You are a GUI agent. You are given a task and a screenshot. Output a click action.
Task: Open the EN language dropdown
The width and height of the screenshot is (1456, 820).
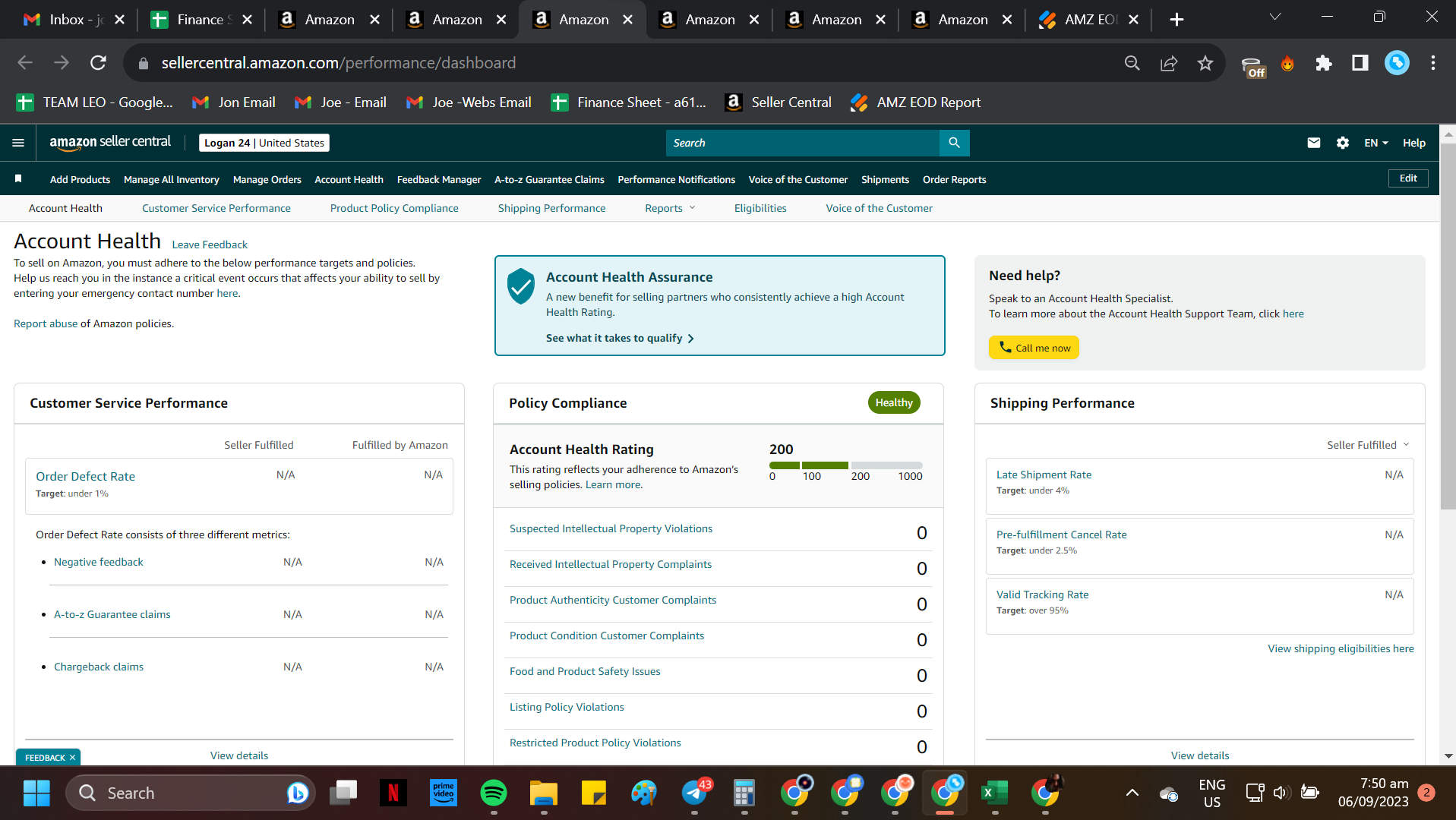1376,143
